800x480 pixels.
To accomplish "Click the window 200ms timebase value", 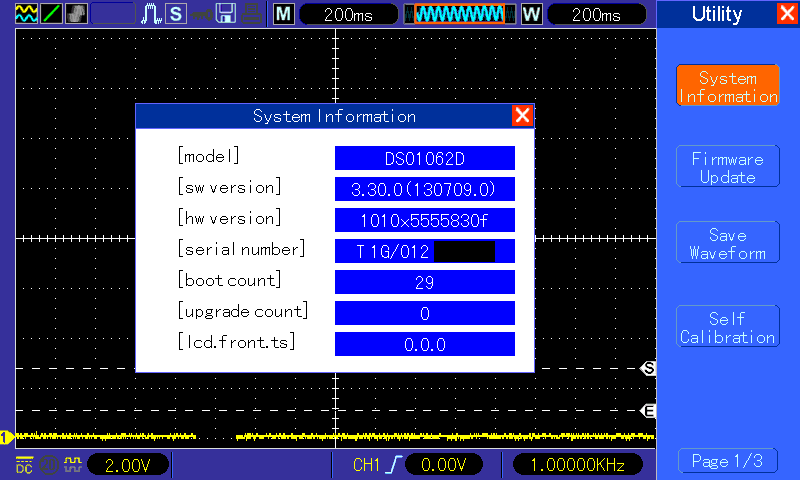I will (596, 14).
